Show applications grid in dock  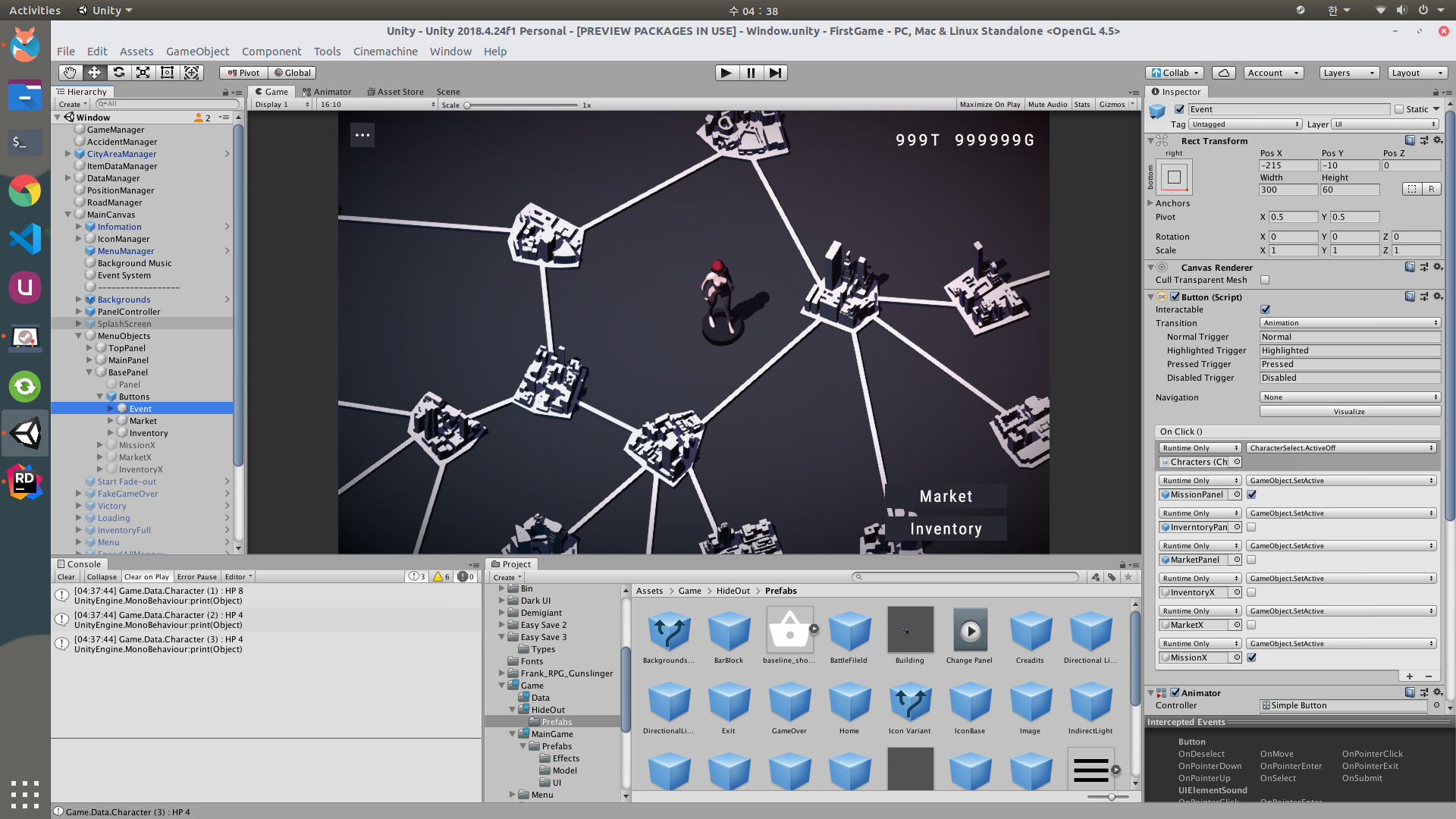(x=25, y=794)
